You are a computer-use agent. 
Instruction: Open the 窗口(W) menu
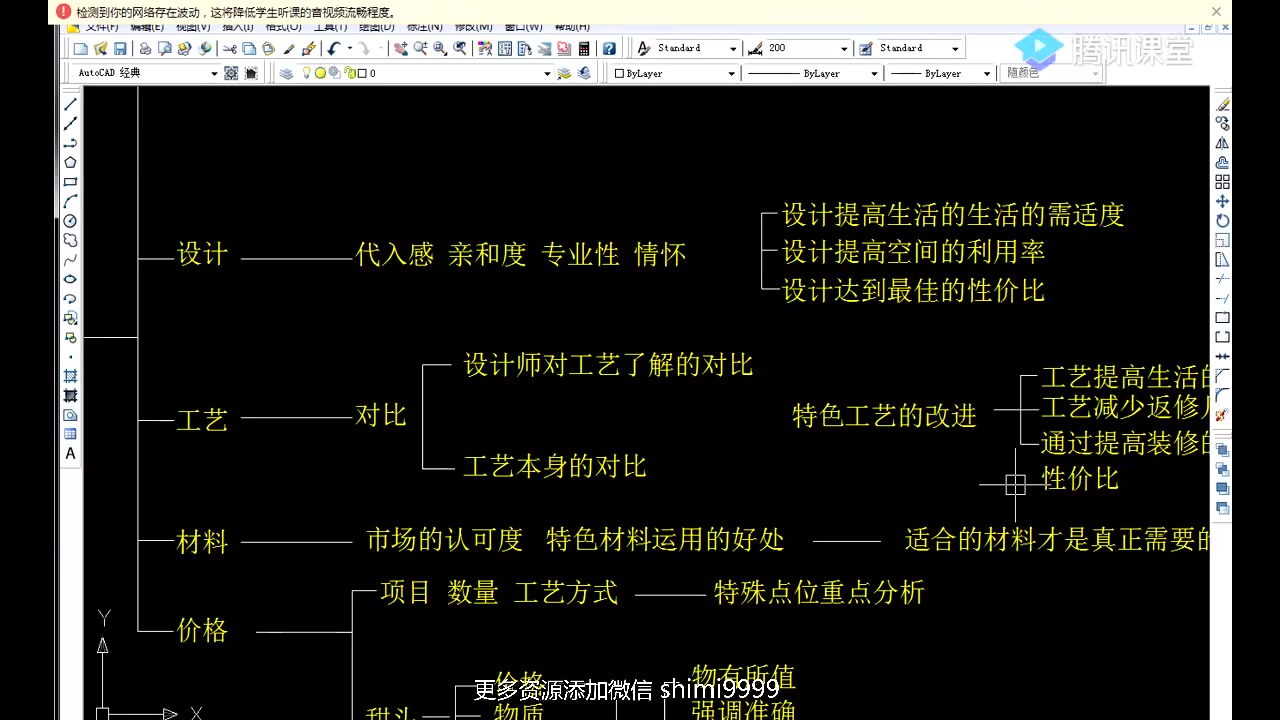(x=523, y=27)
